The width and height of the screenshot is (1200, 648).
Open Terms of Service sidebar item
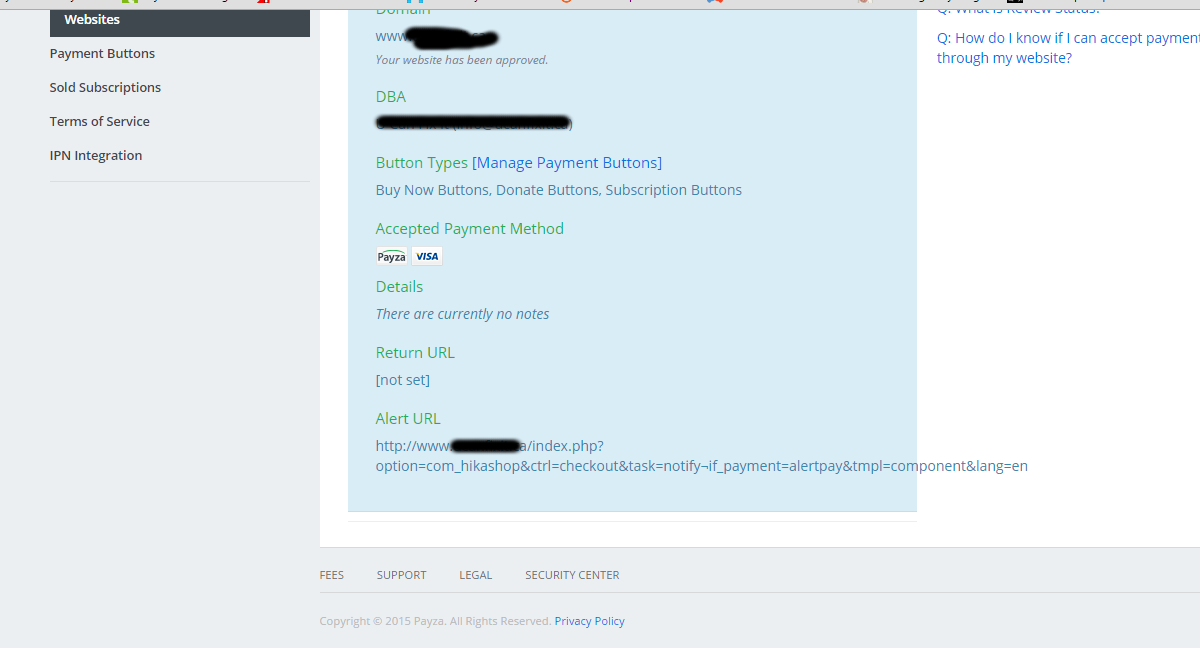coord(100,122)
